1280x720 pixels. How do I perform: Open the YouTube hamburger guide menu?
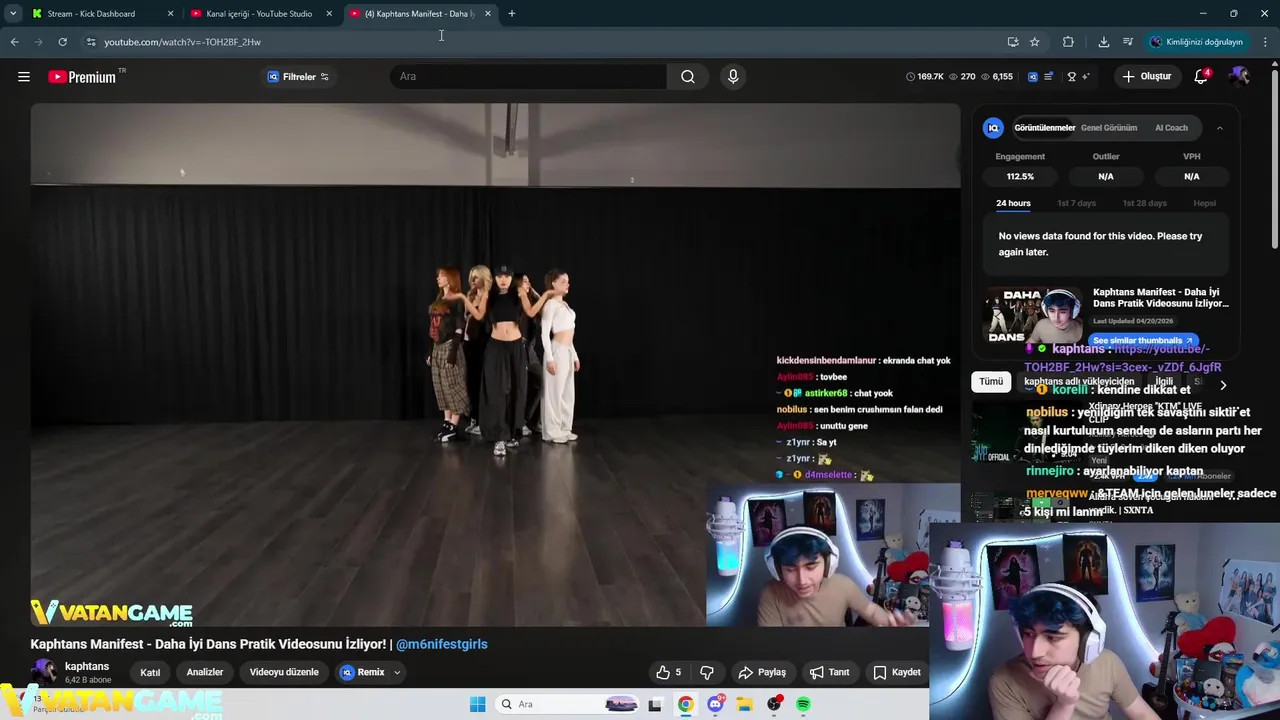24,77
